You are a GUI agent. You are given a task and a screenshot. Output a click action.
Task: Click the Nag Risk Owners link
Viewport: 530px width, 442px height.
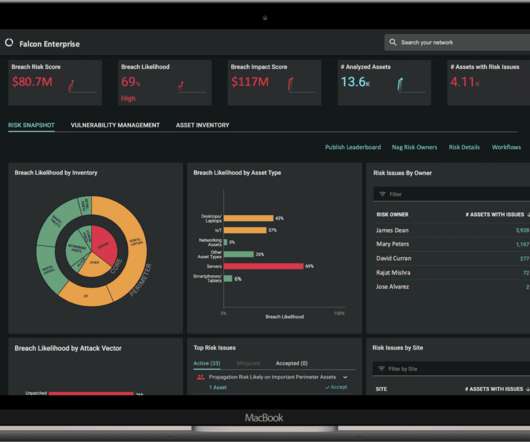click(x=414, y=147)
